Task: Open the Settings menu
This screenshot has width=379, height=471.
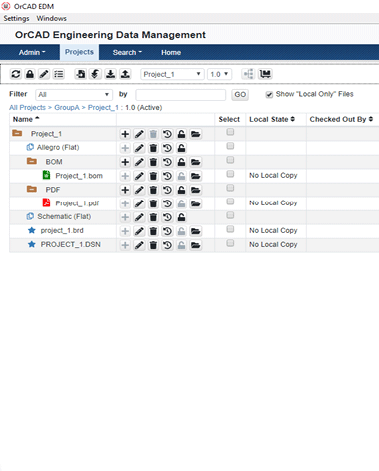Action: coord(16,18)
